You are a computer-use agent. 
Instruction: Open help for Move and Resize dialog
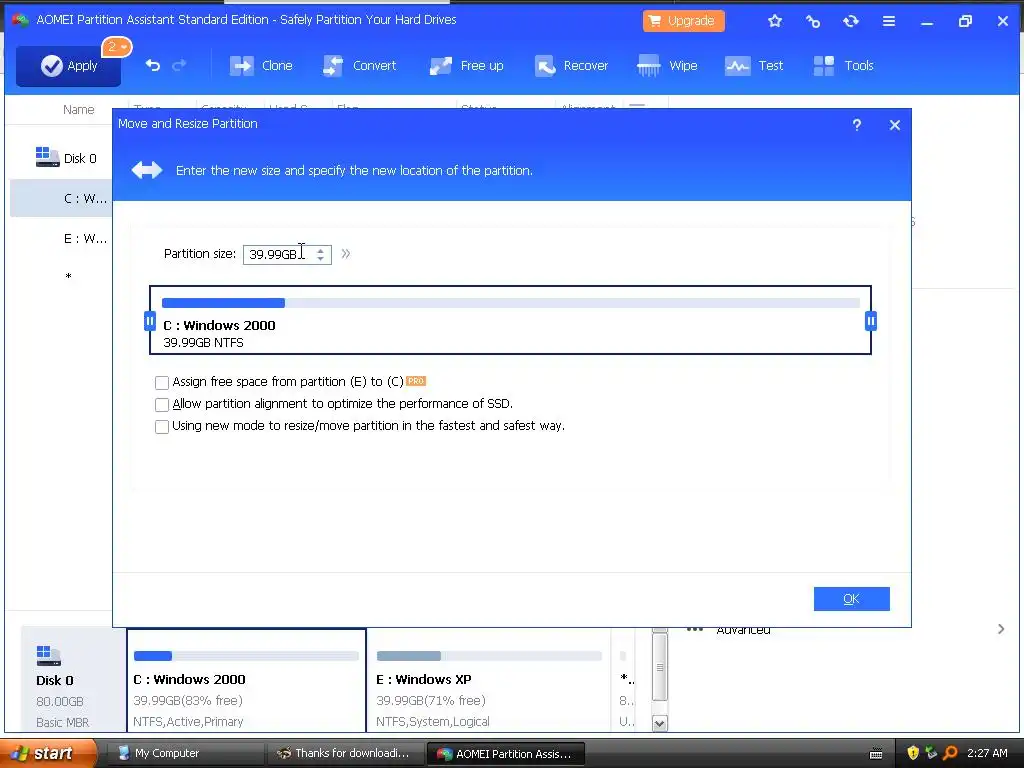857,125
